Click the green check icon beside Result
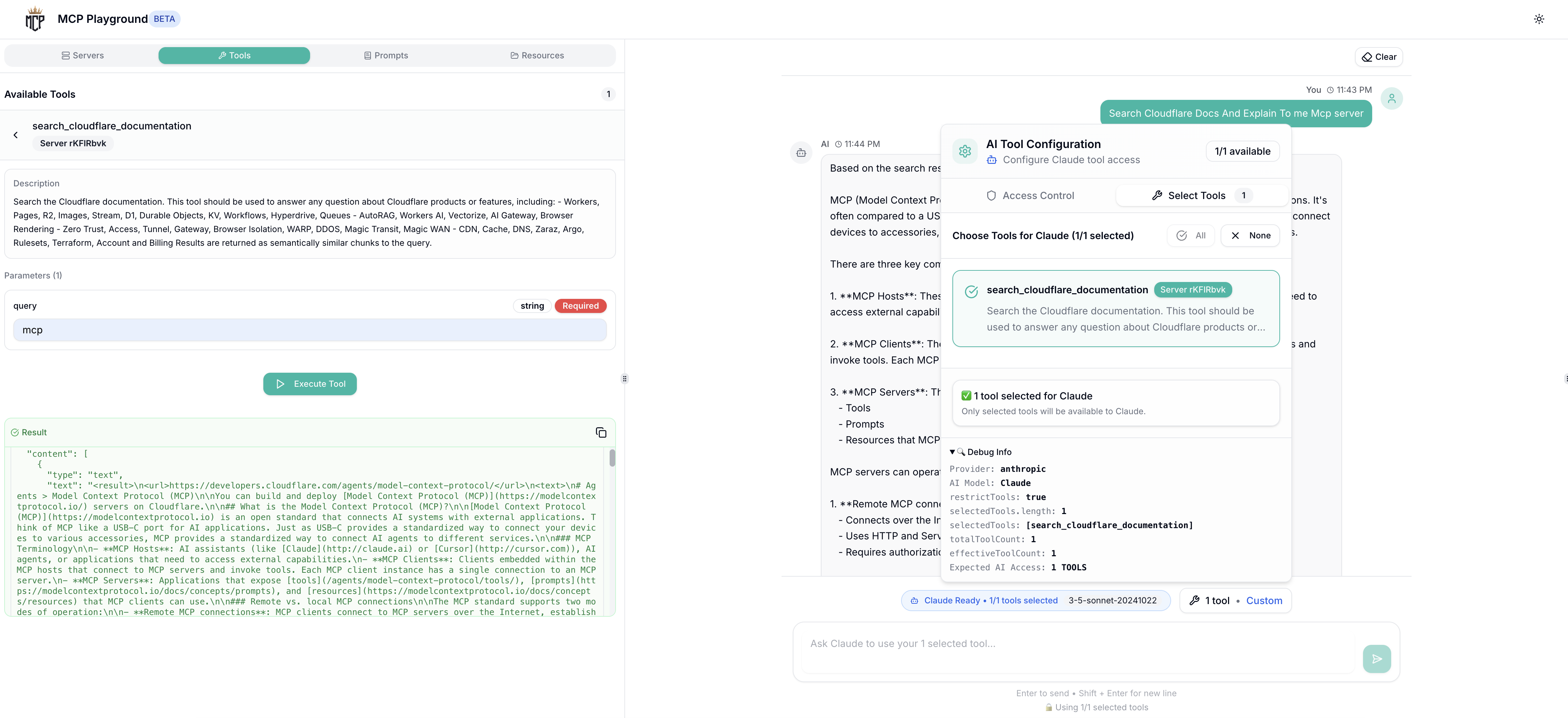The height and width of the screenshot is (718, 1568). point(15,432)
